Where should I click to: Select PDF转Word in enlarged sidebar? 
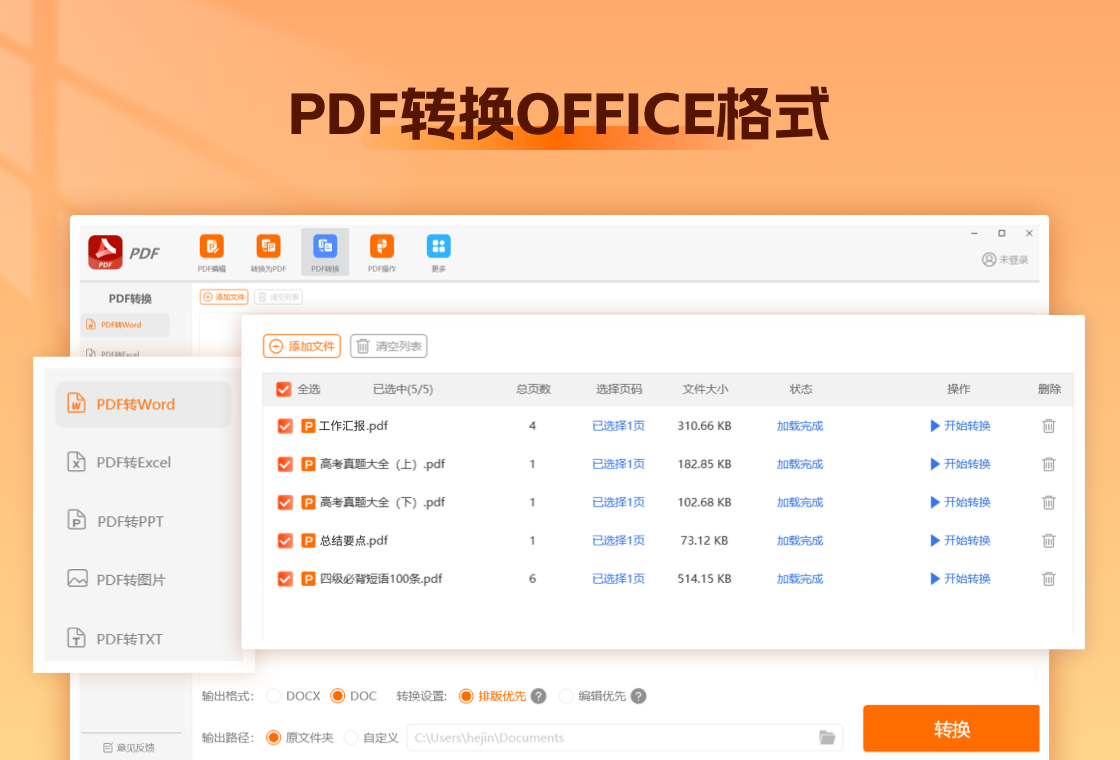144,404
